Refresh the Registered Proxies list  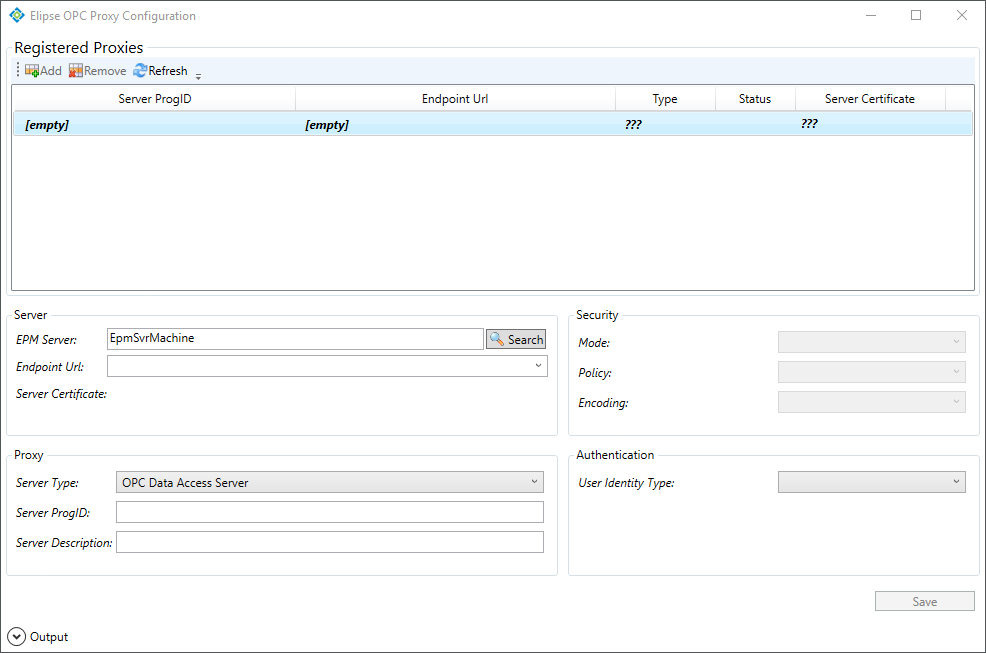click(159, 70)
